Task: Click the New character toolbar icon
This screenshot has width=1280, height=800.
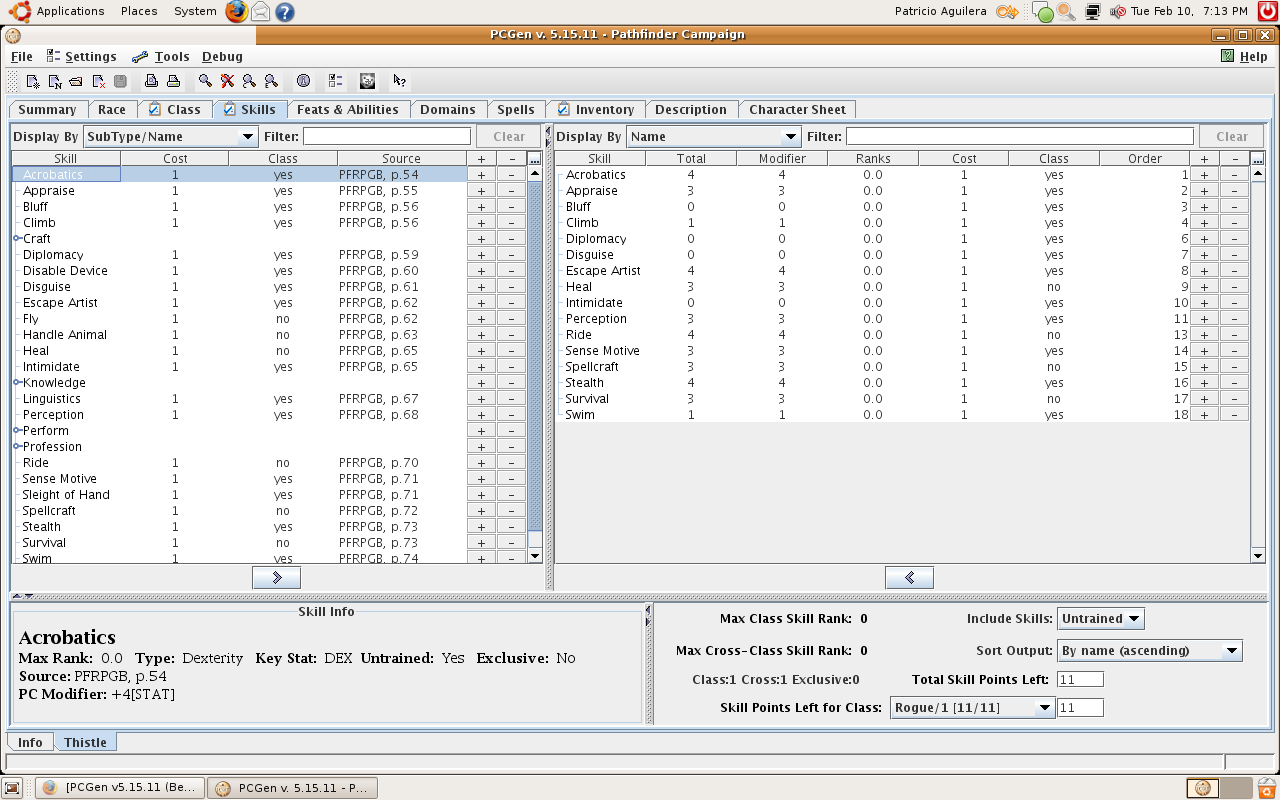Action: 33,82
